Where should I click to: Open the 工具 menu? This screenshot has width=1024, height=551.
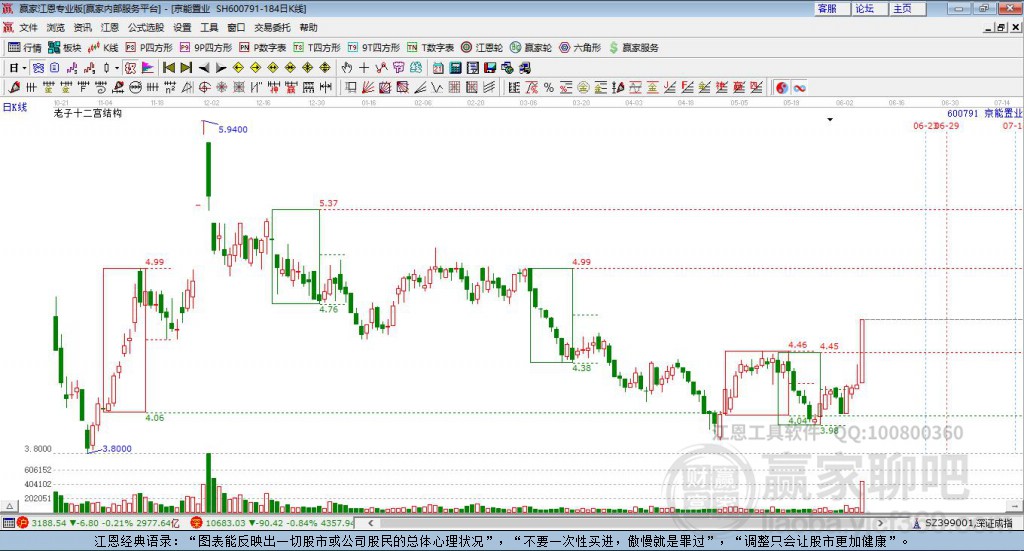209,27
